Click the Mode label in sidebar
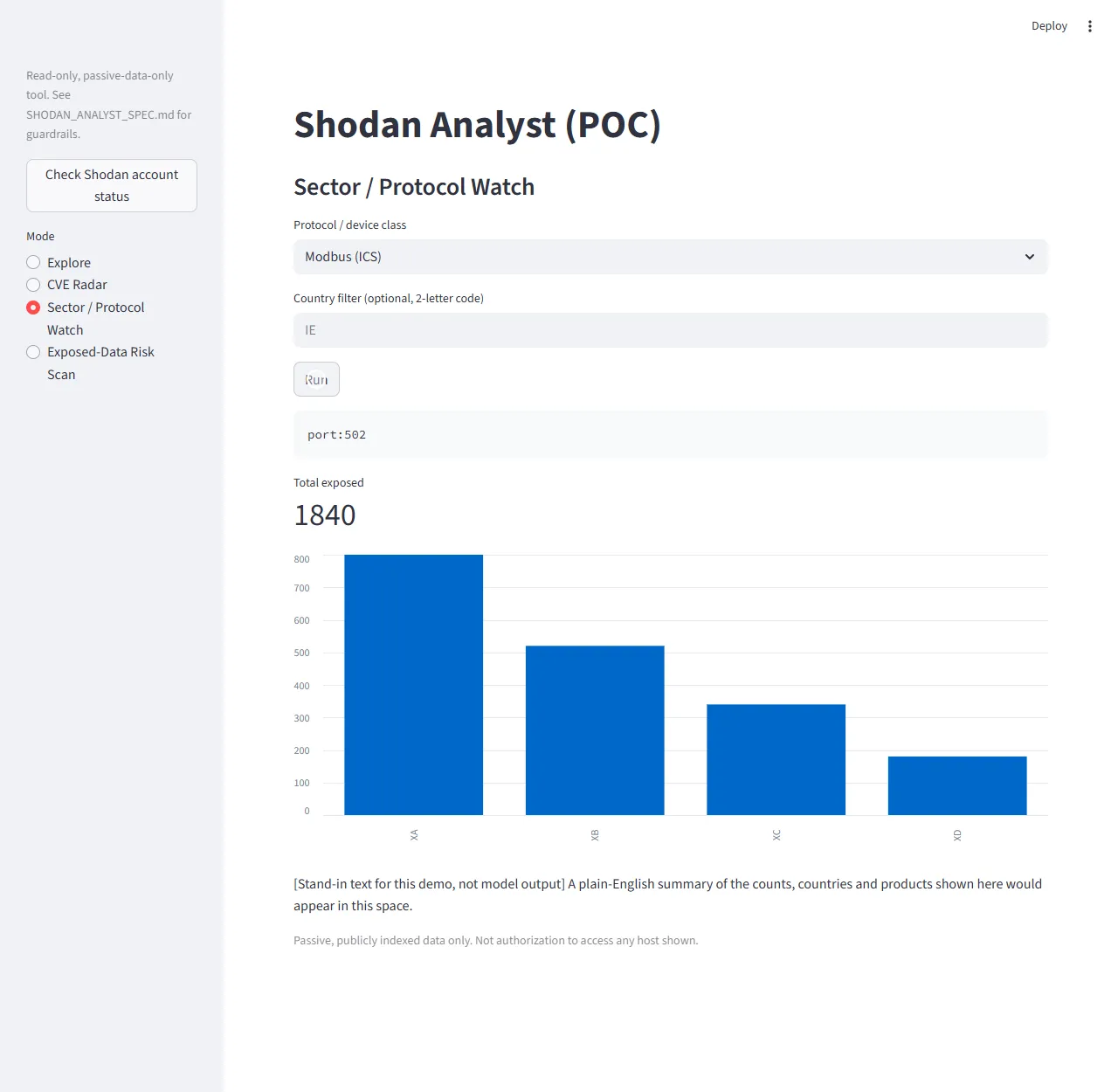The height and width of the screenshot is (1092, 1118). (x=40, y=237)
